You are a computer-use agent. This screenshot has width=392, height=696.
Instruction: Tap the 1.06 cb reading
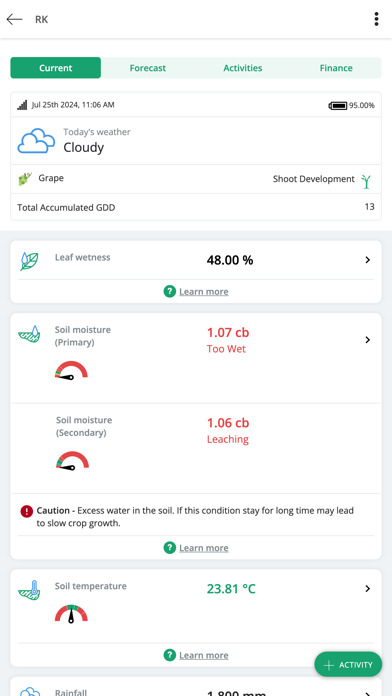[228, 423]
